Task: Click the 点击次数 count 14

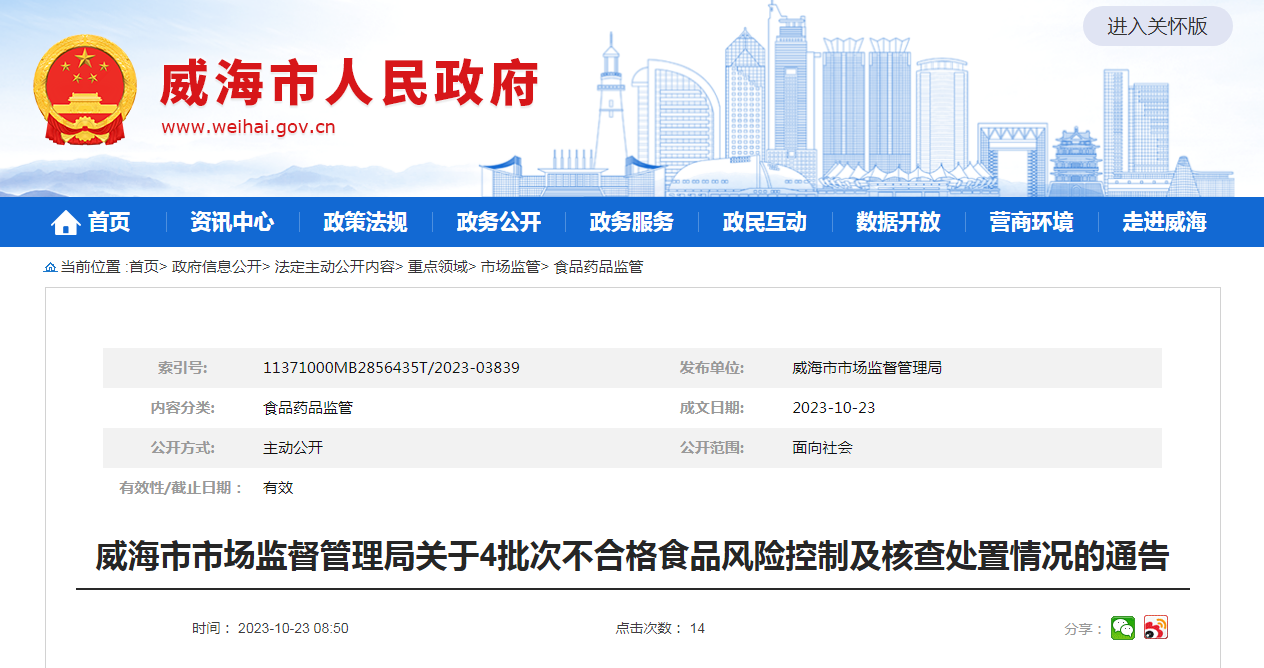Action: point(697,628)
